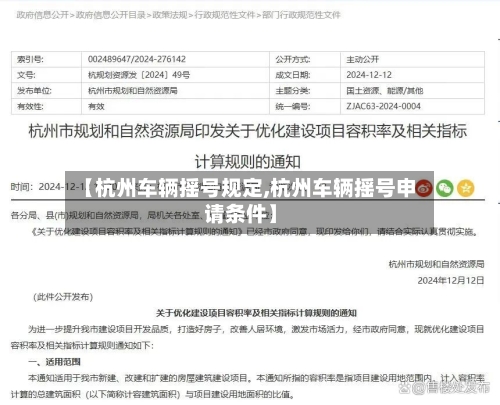Click the section heading 一、适用范围
Viewport: 500px width, 405px height.
click(x=54, y=362)
